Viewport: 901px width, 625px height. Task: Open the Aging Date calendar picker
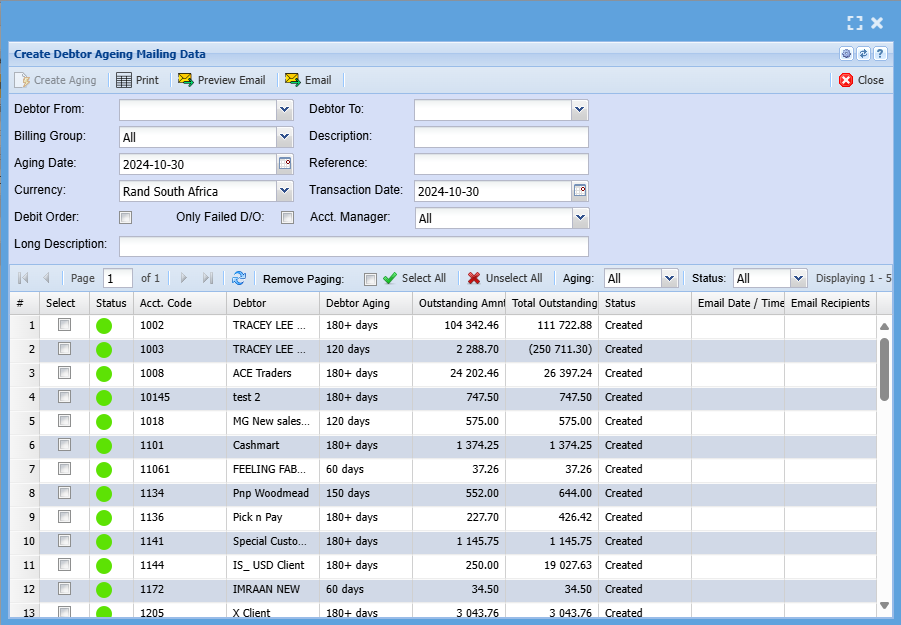(284, 163)
